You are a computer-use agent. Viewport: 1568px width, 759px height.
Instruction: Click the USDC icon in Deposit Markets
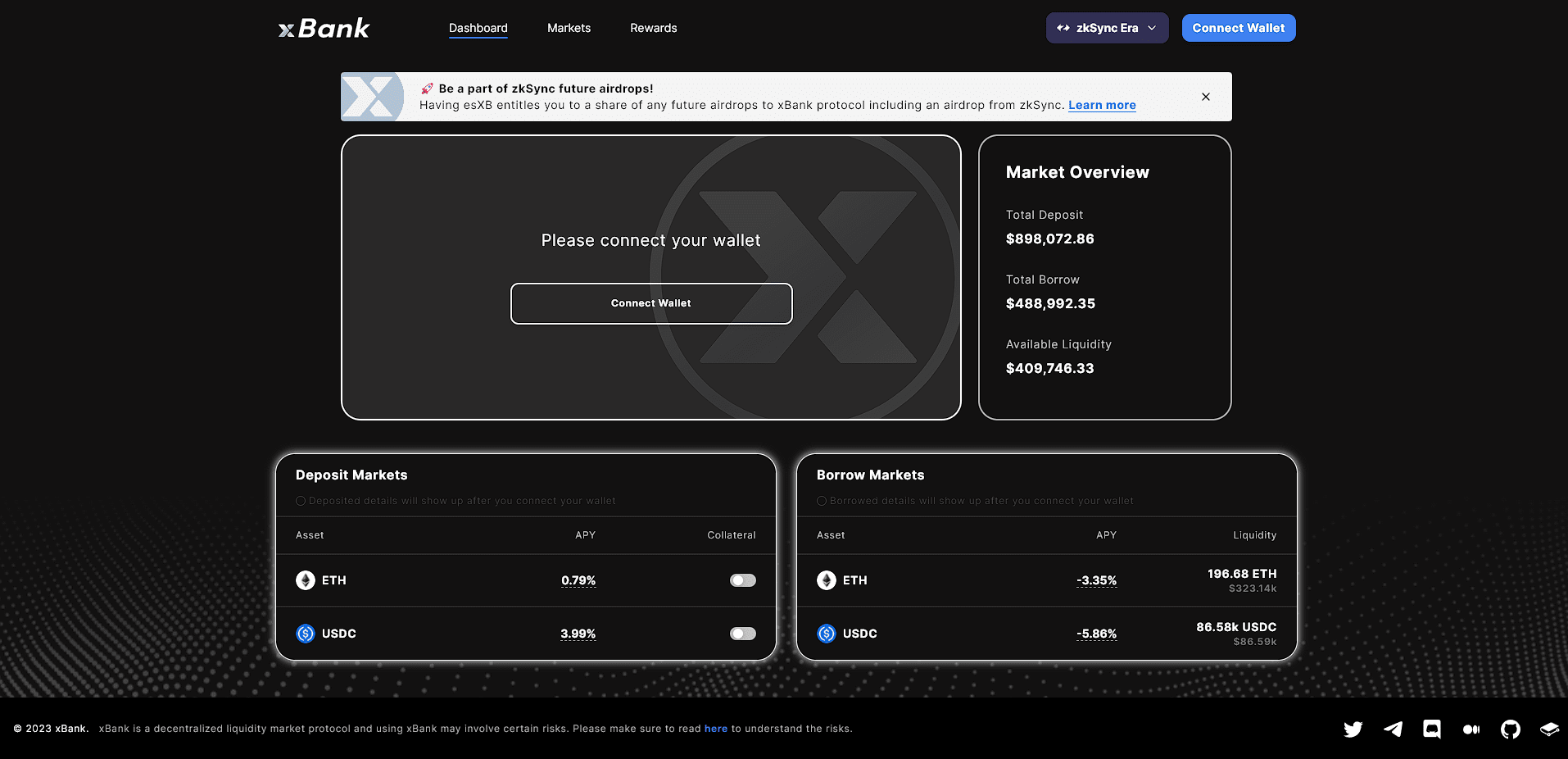tap(306, 634)
